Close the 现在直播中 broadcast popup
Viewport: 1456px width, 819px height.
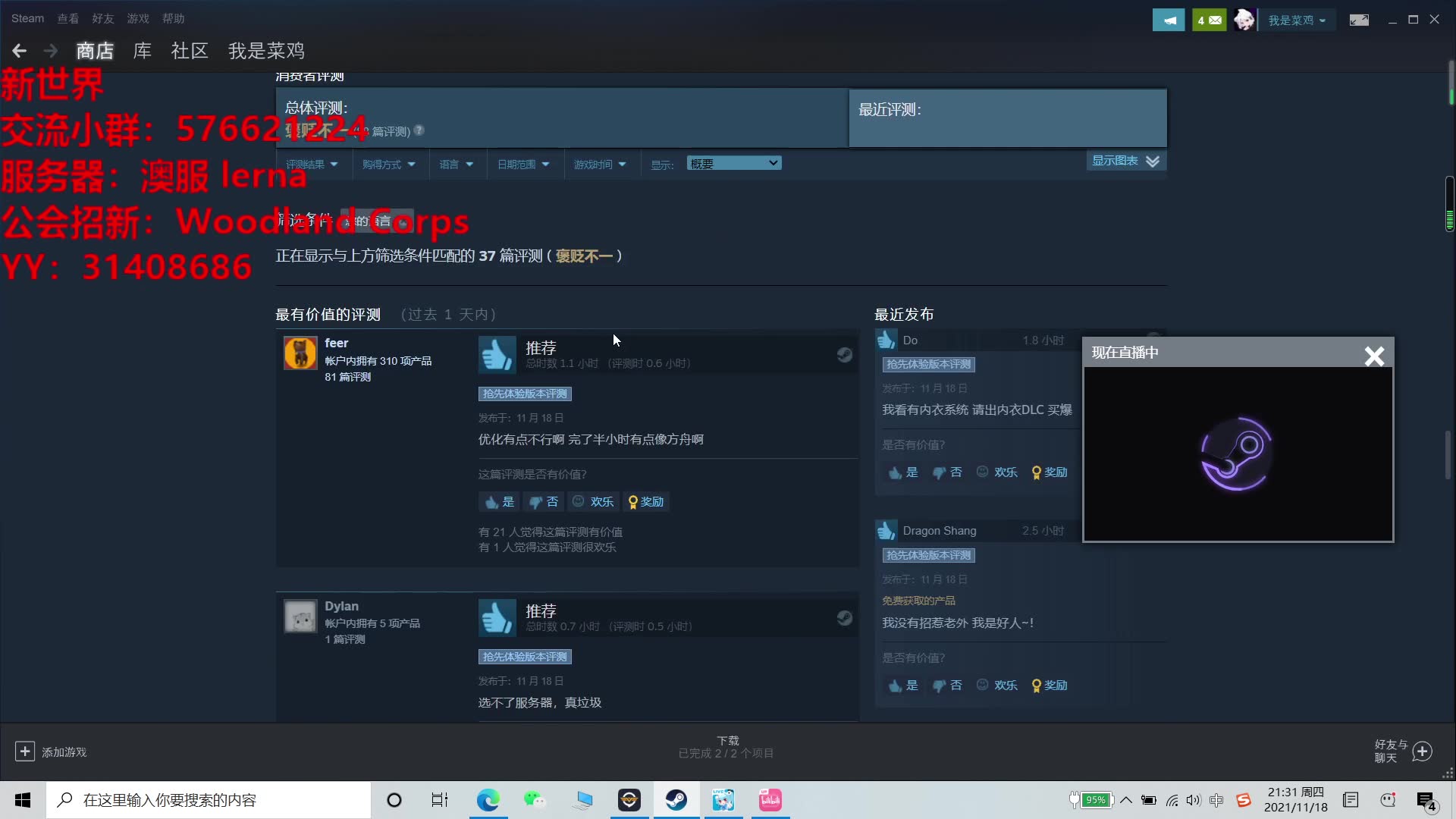coord(1374,356)
